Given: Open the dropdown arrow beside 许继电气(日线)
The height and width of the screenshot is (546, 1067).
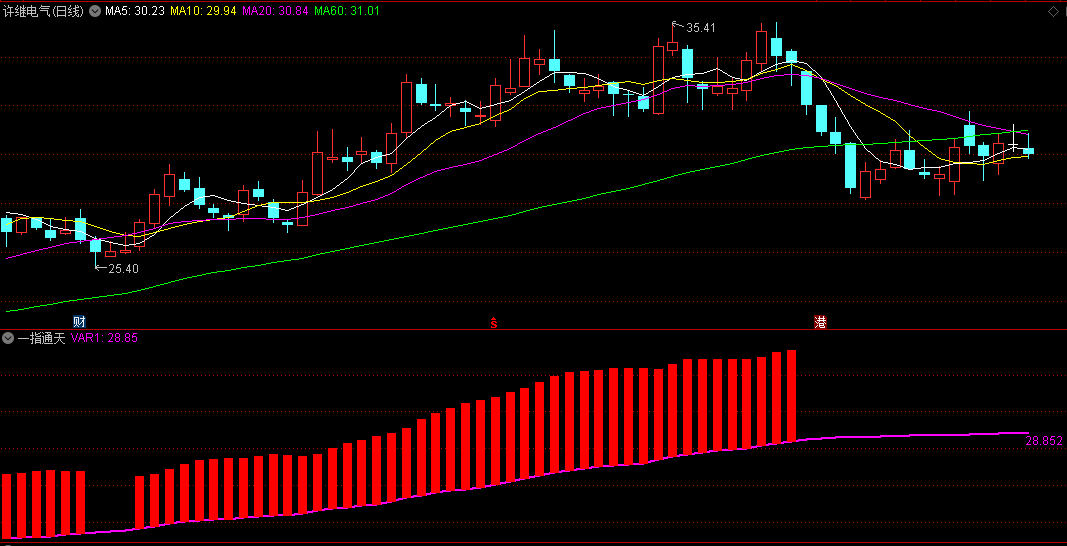Looking at the screenshot, I should (93, 11).
